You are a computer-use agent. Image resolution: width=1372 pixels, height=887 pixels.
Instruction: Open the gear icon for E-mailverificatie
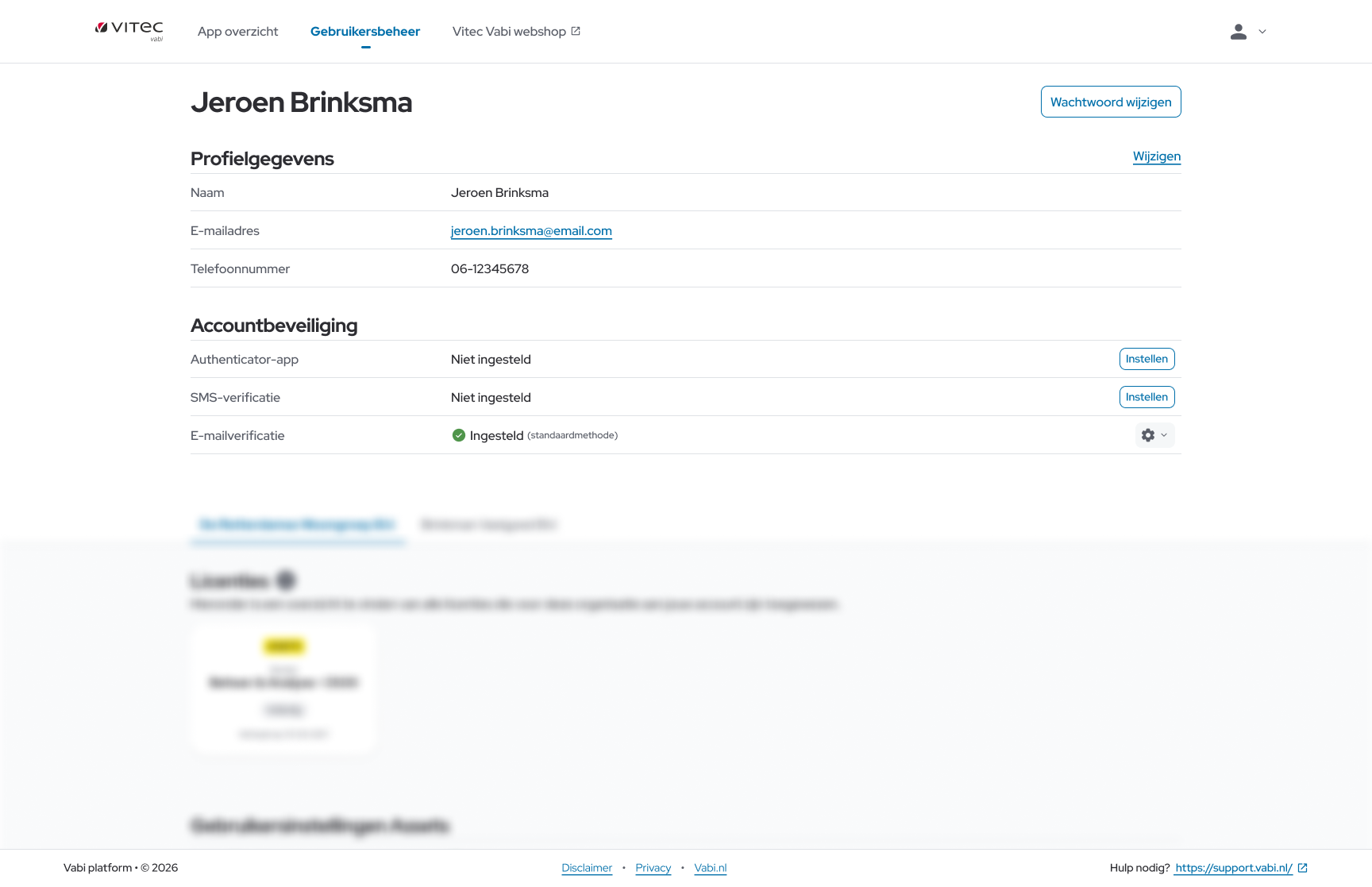pos(1148,435)
